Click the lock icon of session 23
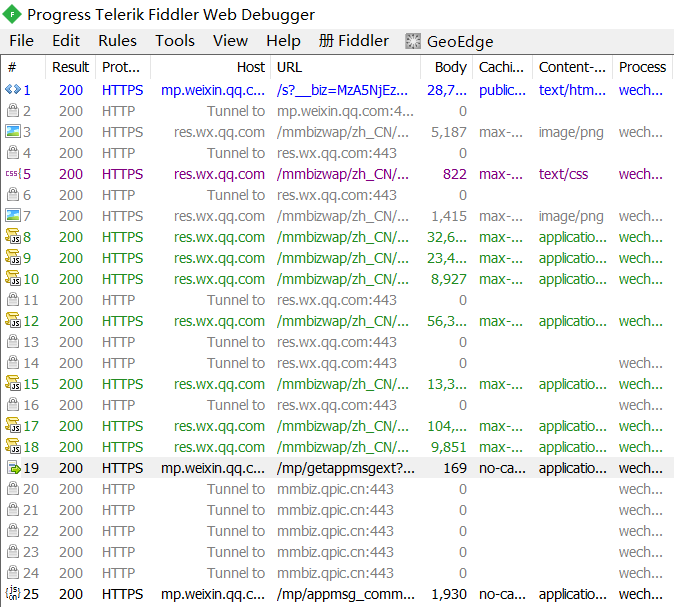The height and width of the screenshot is (607, 674). click(x=13, y=552)
